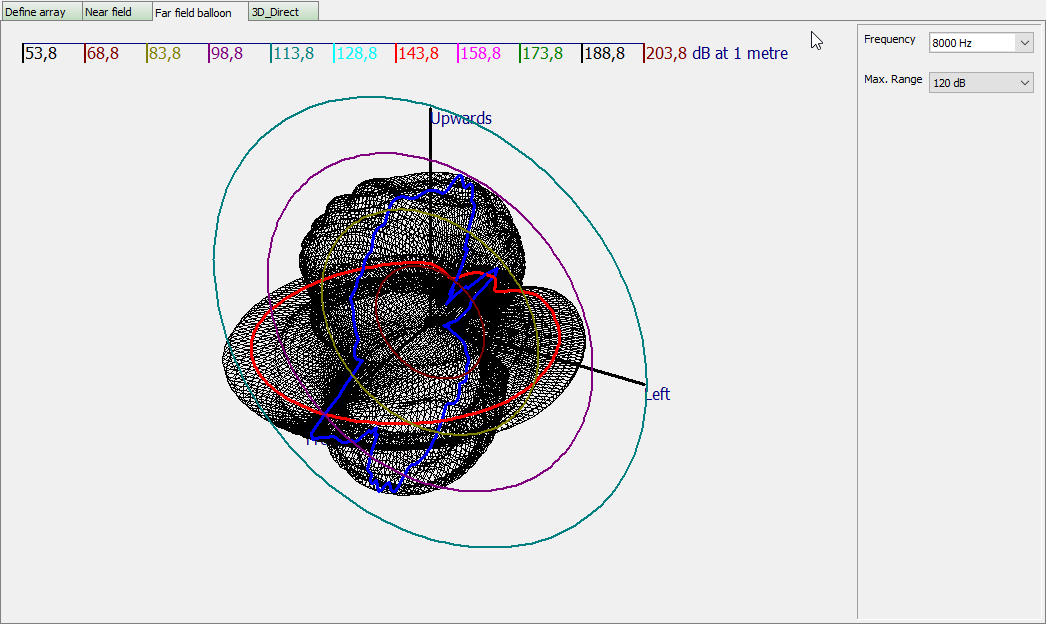
Task: Click the Left axis label
Action: pos(658,394)
